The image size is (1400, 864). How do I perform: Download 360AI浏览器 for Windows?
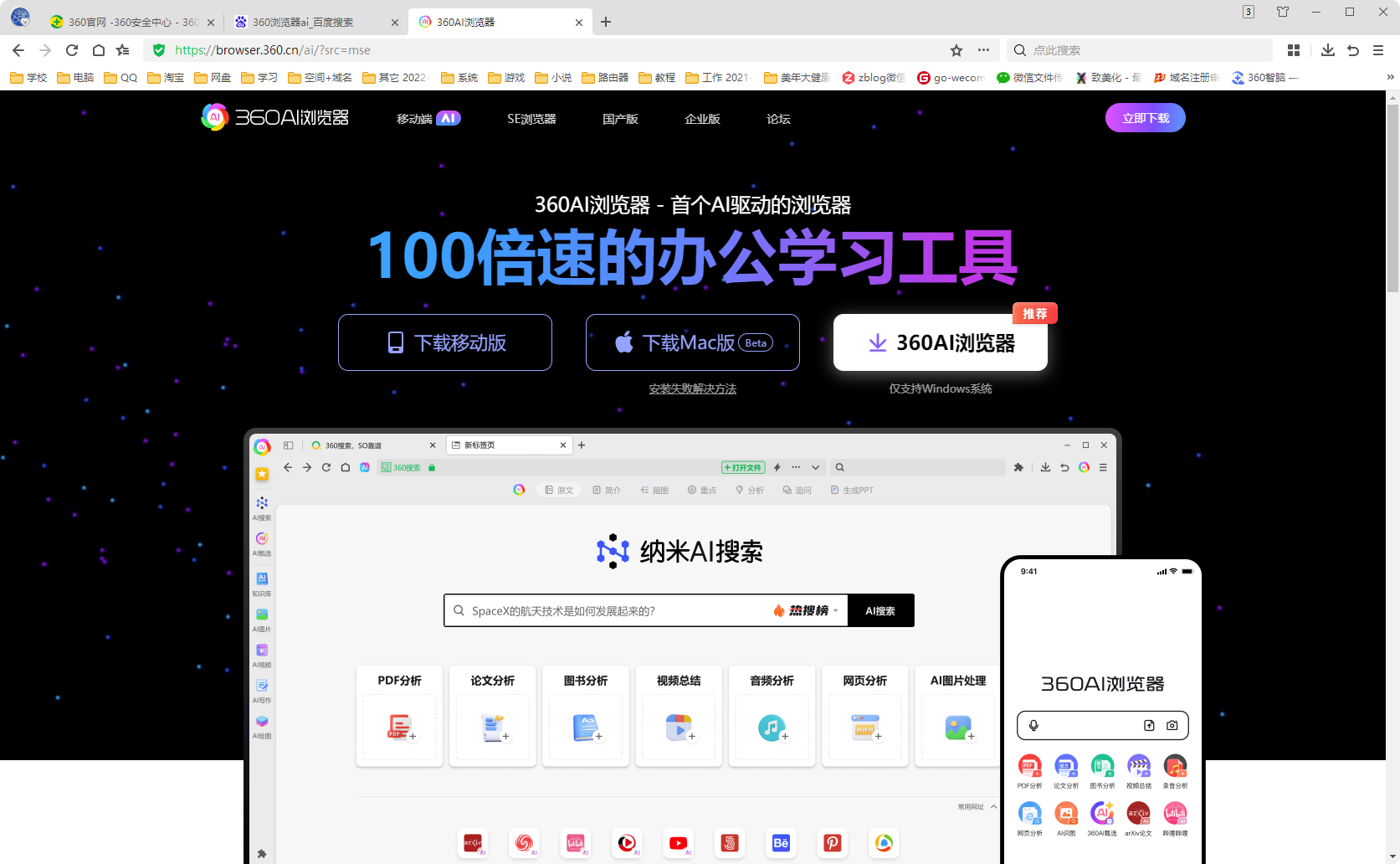[941, 342]
